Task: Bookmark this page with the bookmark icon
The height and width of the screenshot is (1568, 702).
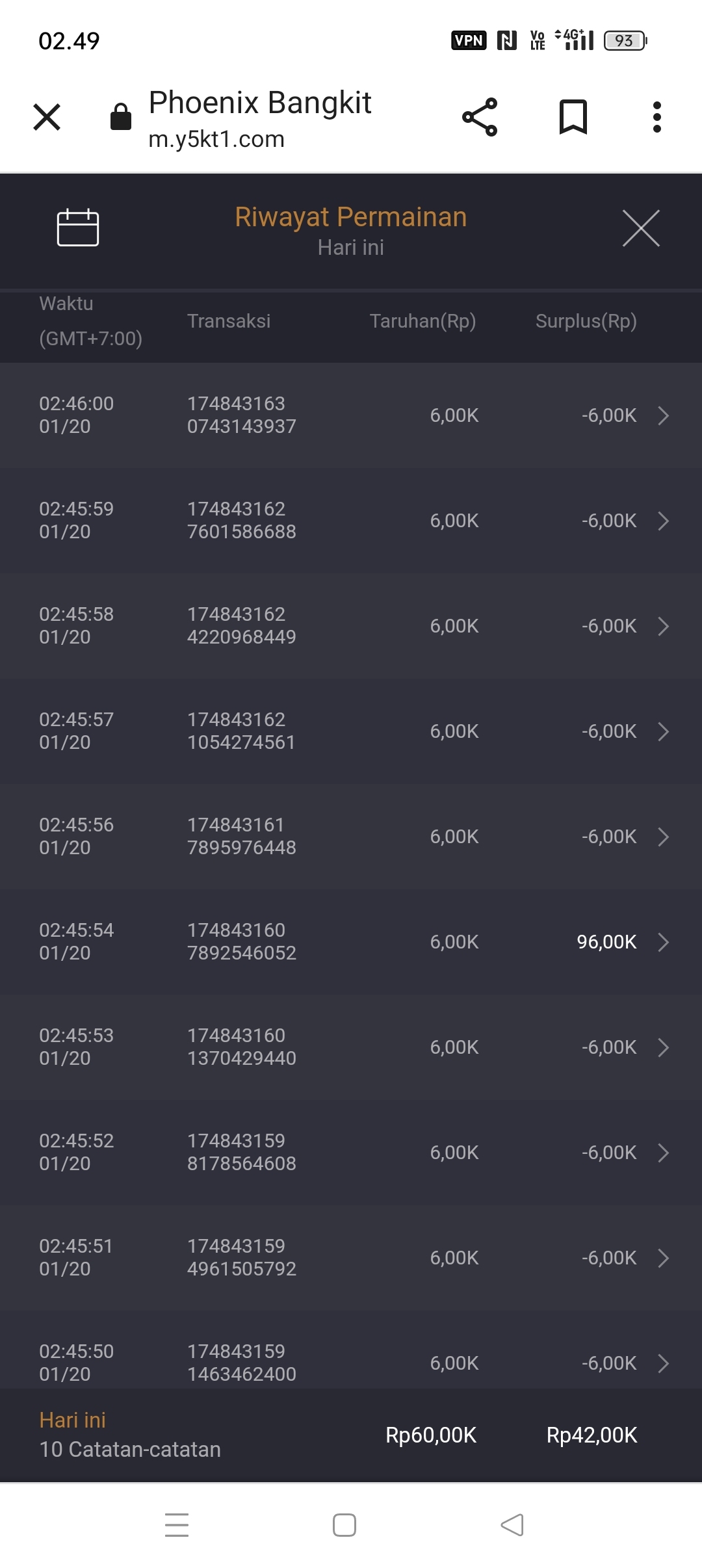Action: click(x=573, y=117)
